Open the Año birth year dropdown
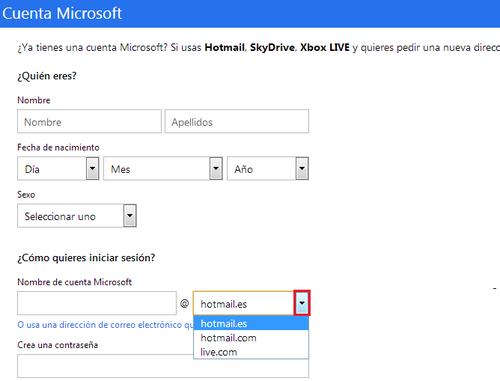The height and width of the screenshot is (381, 500). point(268,169)
